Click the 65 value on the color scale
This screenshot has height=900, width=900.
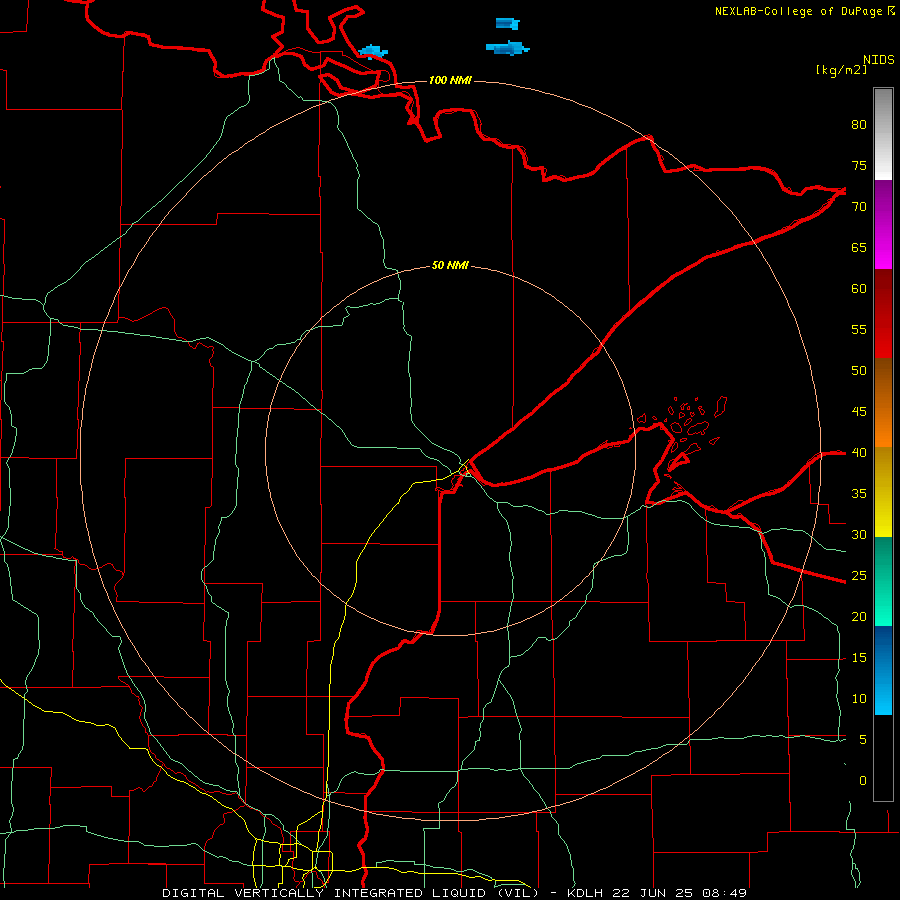point(859,248)
